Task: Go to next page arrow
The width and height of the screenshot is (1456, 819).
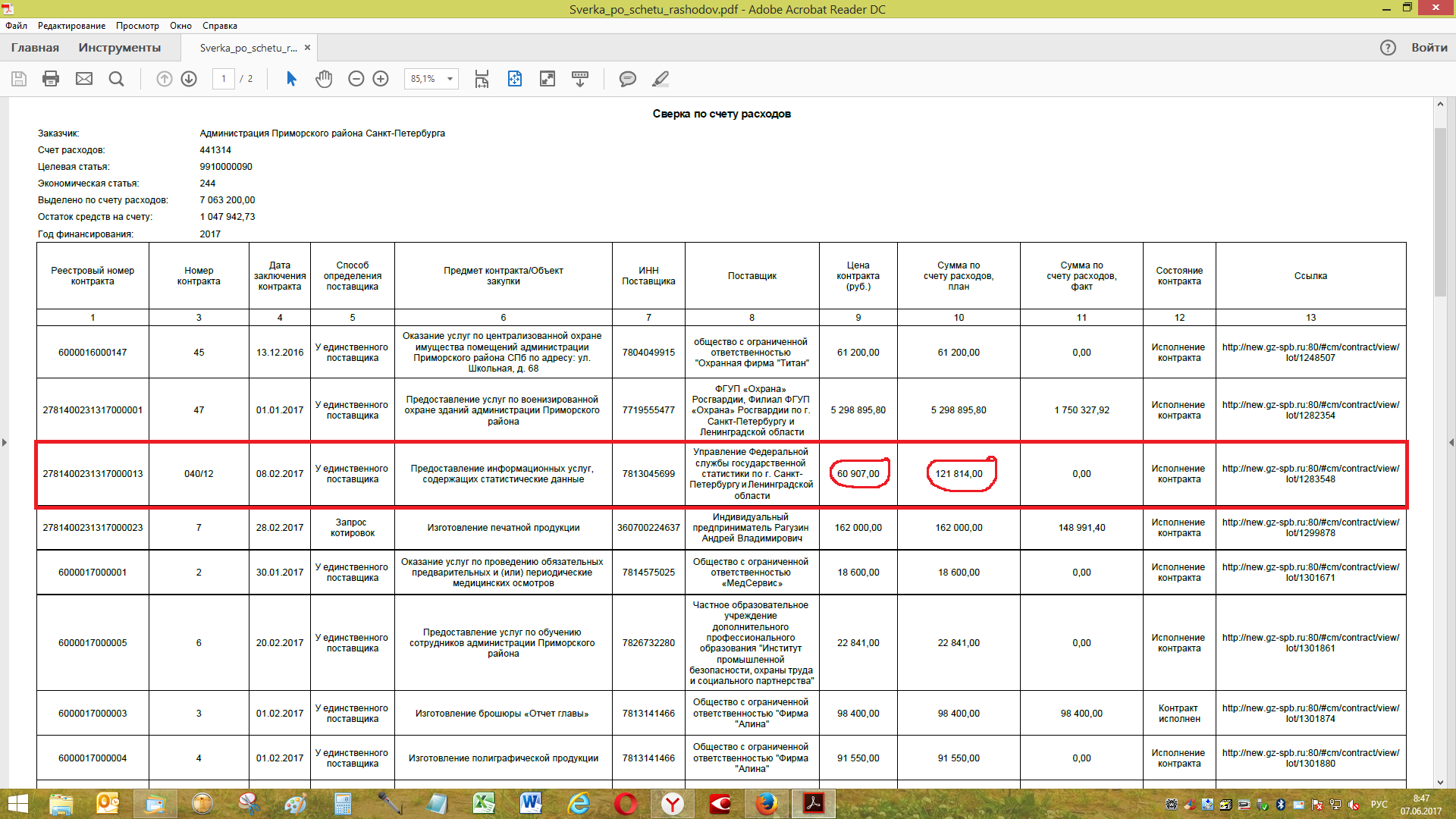Action: [x=189, y=79]
